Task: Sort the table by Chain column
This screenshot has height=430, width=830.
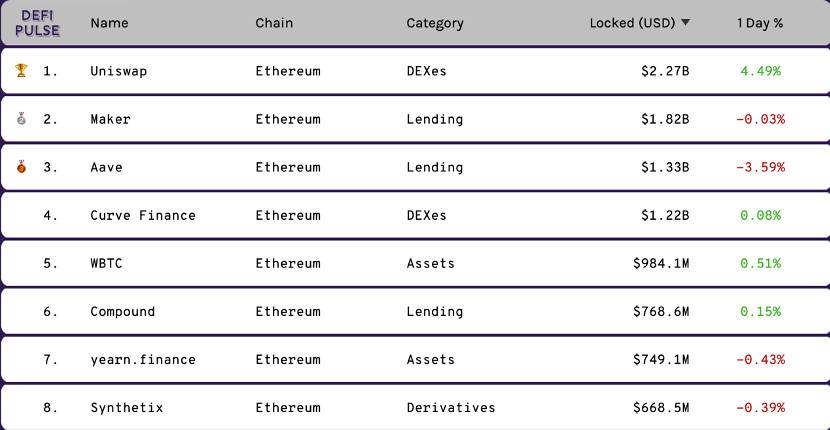Action: 274,23
